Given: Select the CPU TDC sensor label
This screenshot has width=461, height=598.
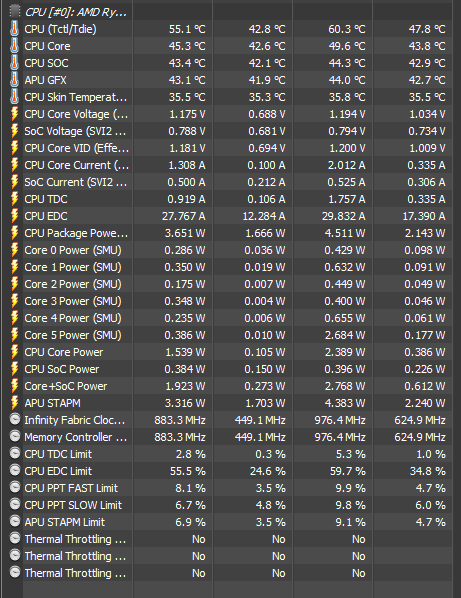Looking at the screenshot, I should point(46,199).
